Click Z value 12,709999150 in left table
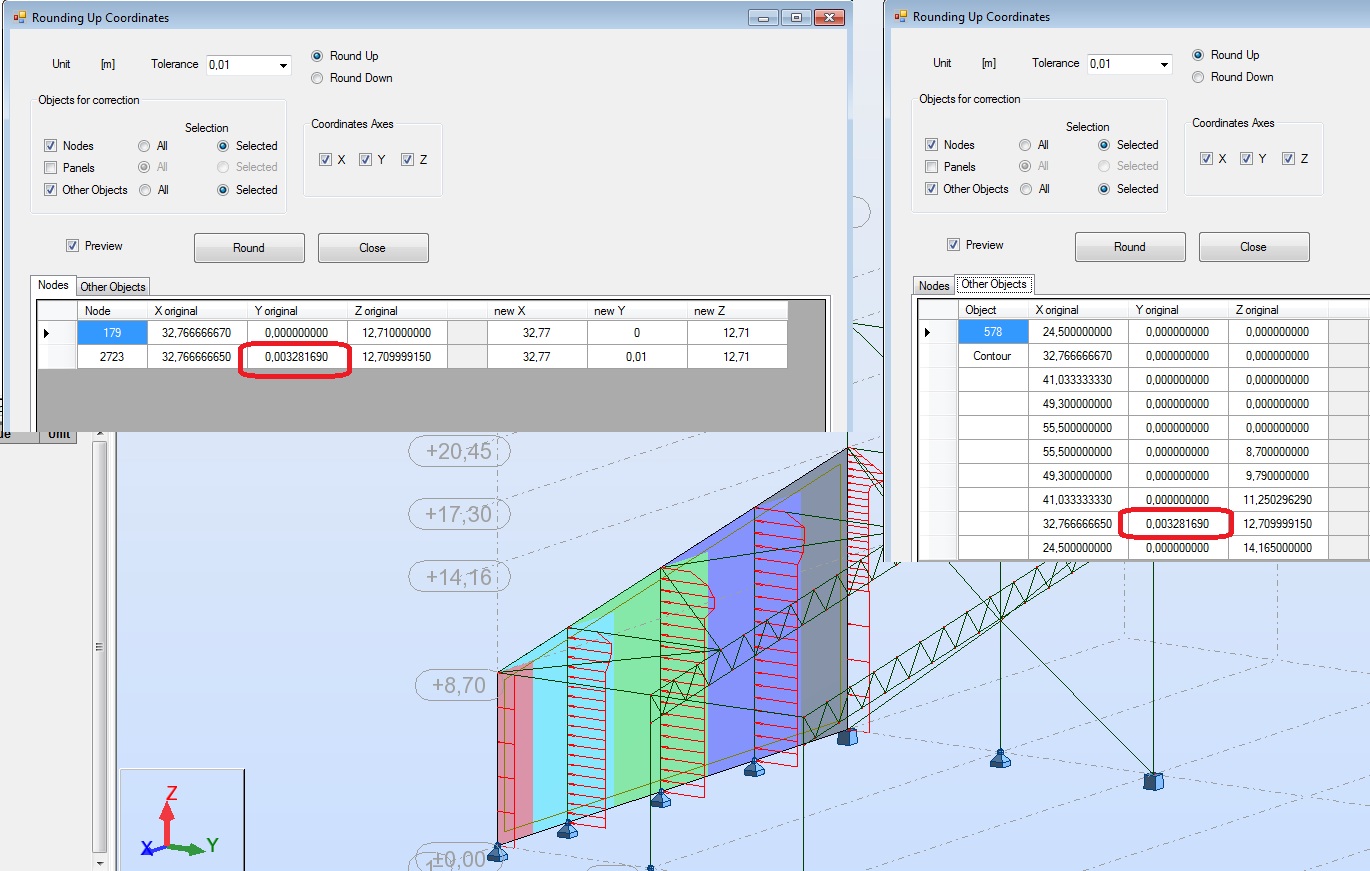1370x871 pixels. (x=397, y=357)
